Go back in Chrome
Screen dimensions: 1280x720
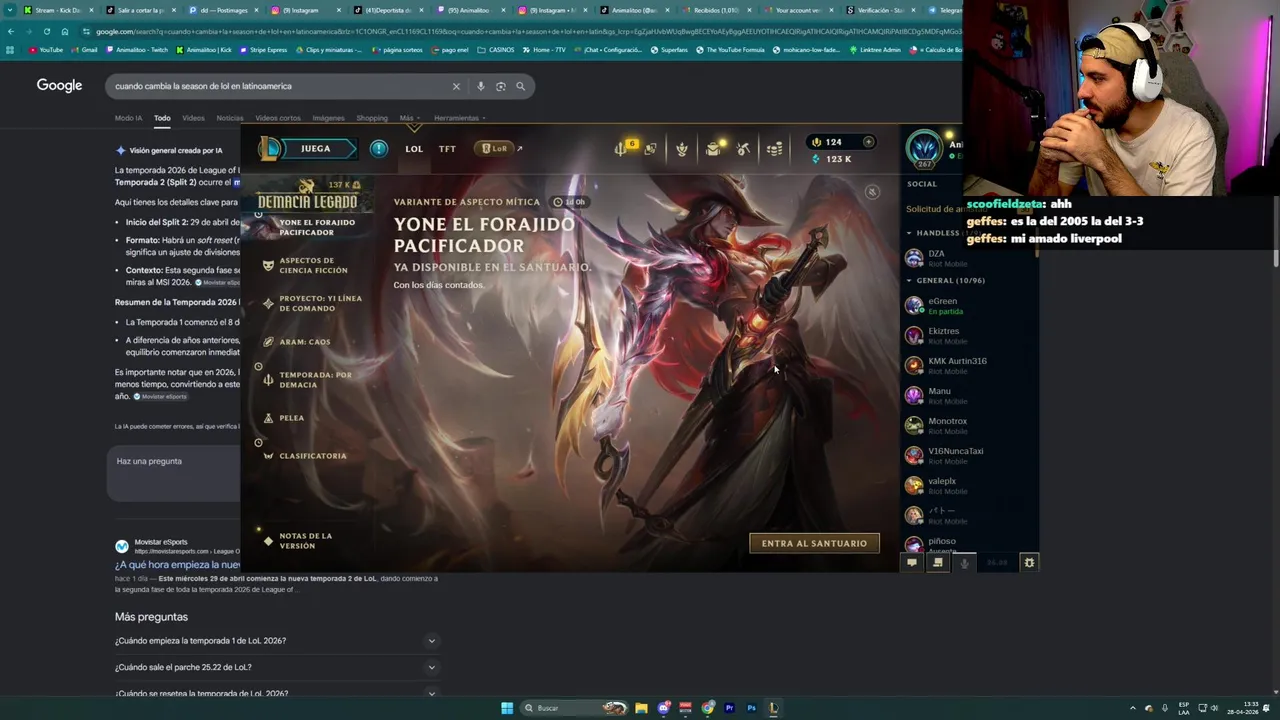10,31
